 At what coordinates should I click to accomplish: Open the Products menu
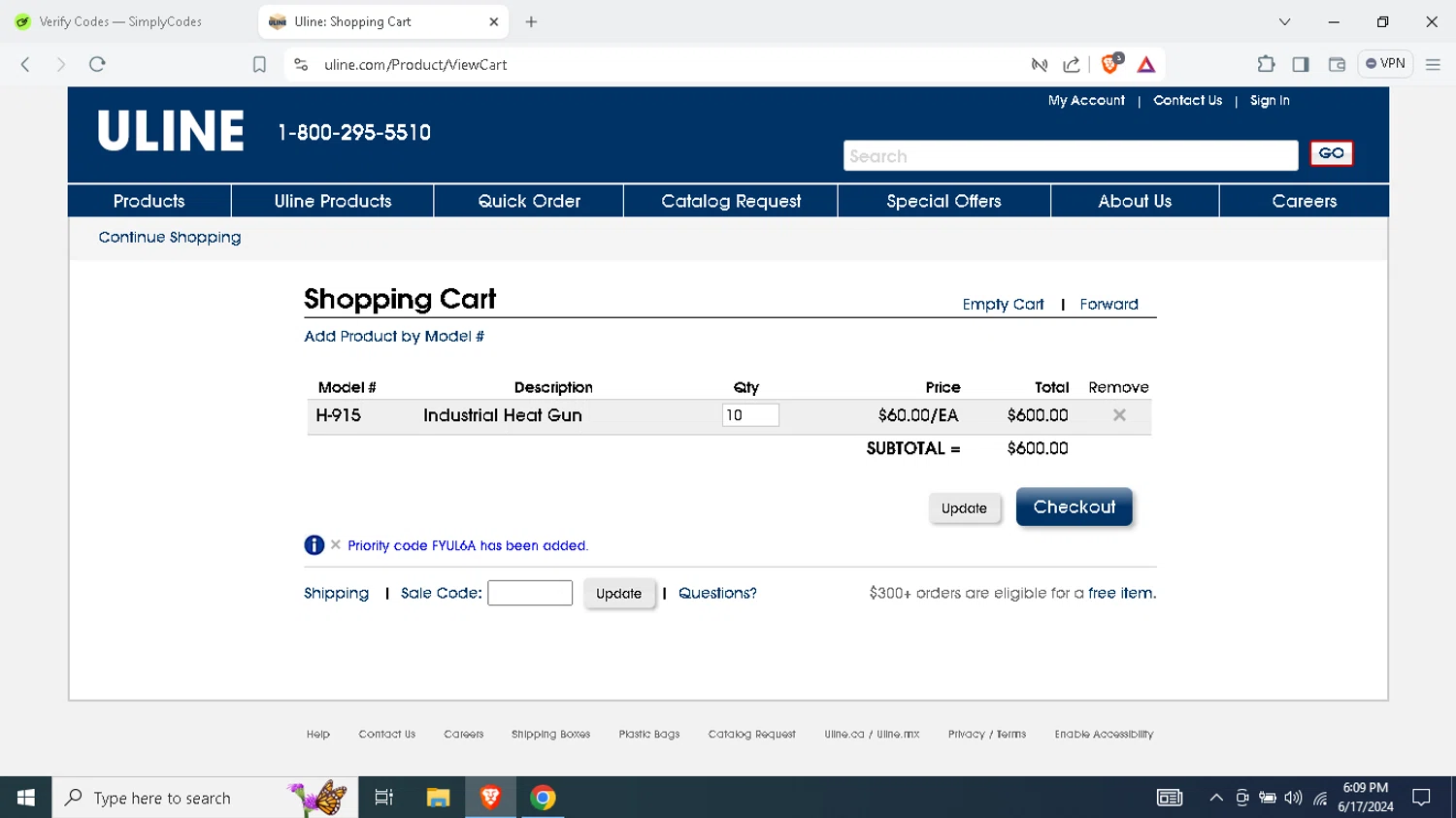pos(149,201)
